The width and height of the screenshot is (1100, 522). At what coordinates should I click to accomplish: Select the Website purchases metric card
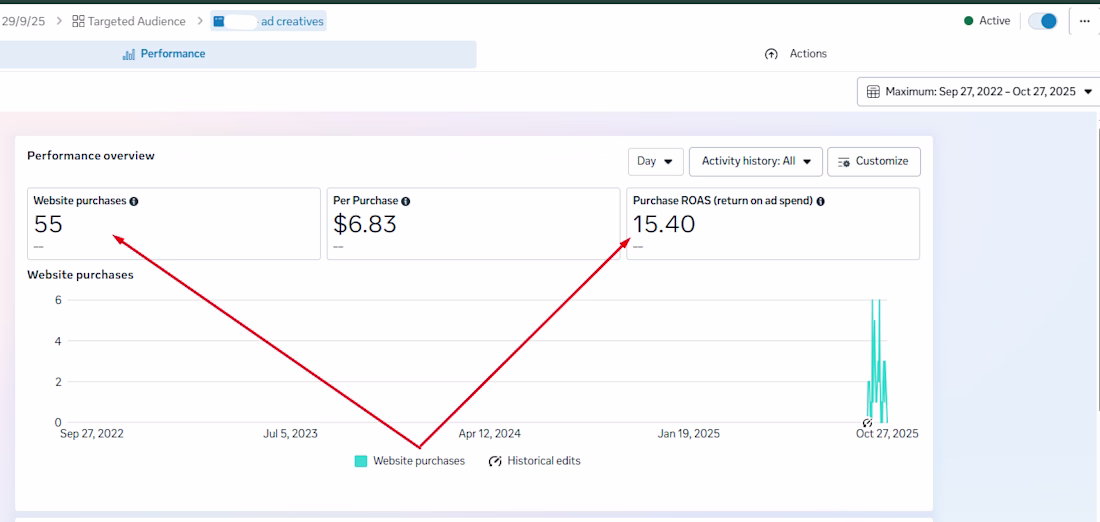[x=174, y=223]
